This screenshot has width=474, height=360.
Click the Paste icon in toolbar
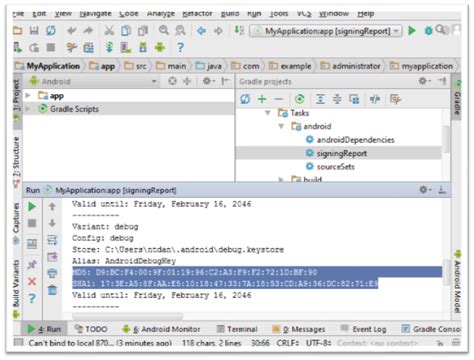143,31
